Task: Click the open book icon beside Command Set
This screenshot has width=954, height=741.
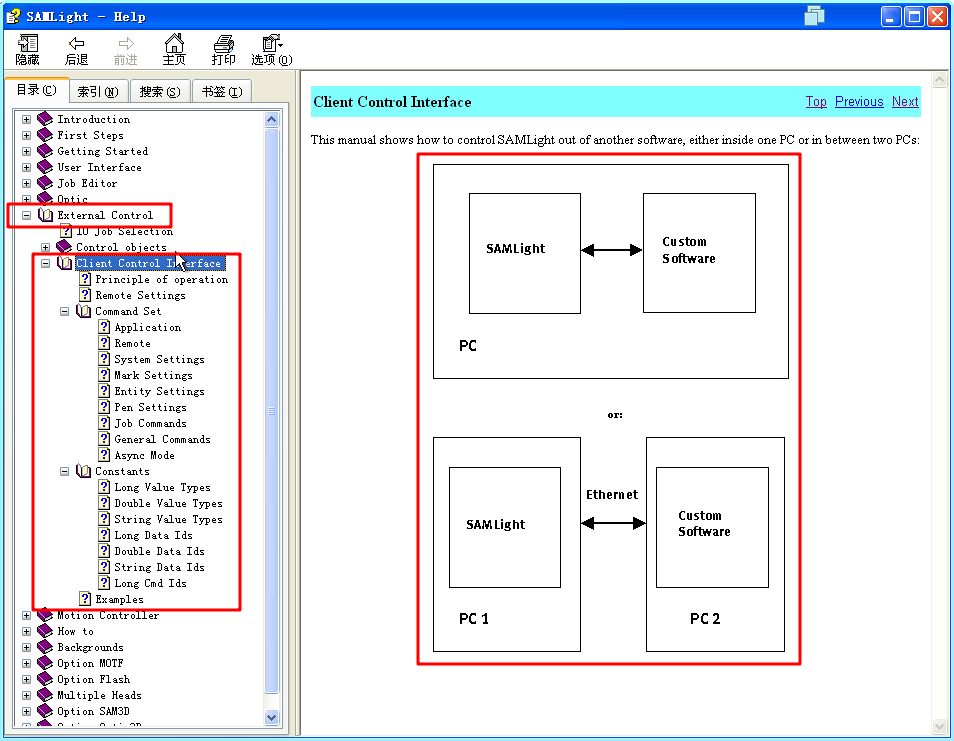Action: 83,311
